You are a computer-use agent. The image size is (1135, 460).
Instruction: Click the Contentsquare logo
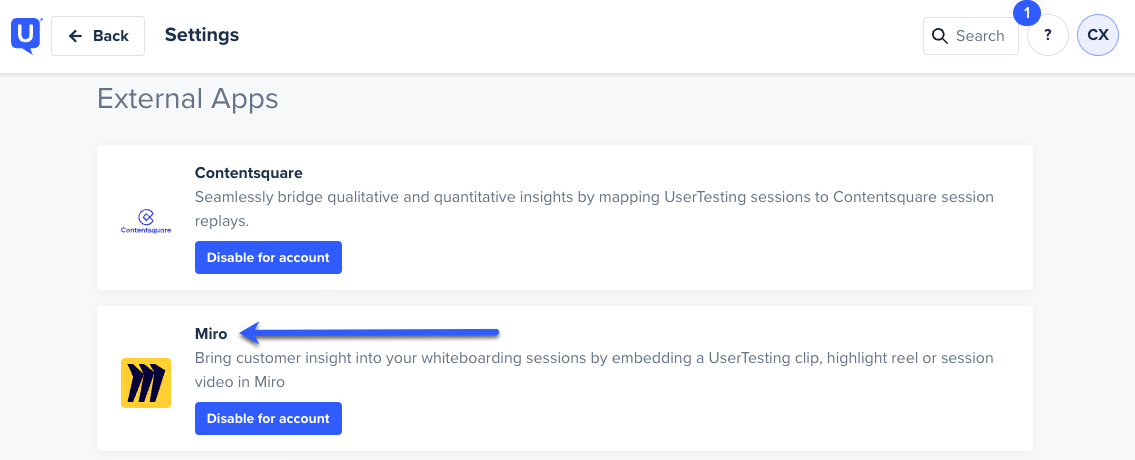(x=145, y=222)
